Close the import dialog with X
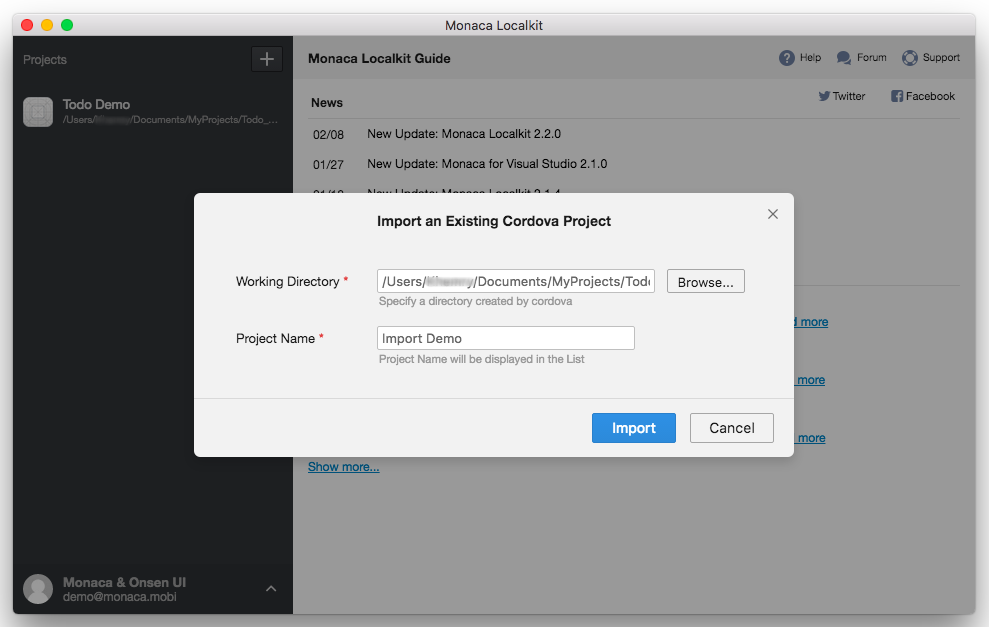989x627 pixels. click(x=773, y=214)
